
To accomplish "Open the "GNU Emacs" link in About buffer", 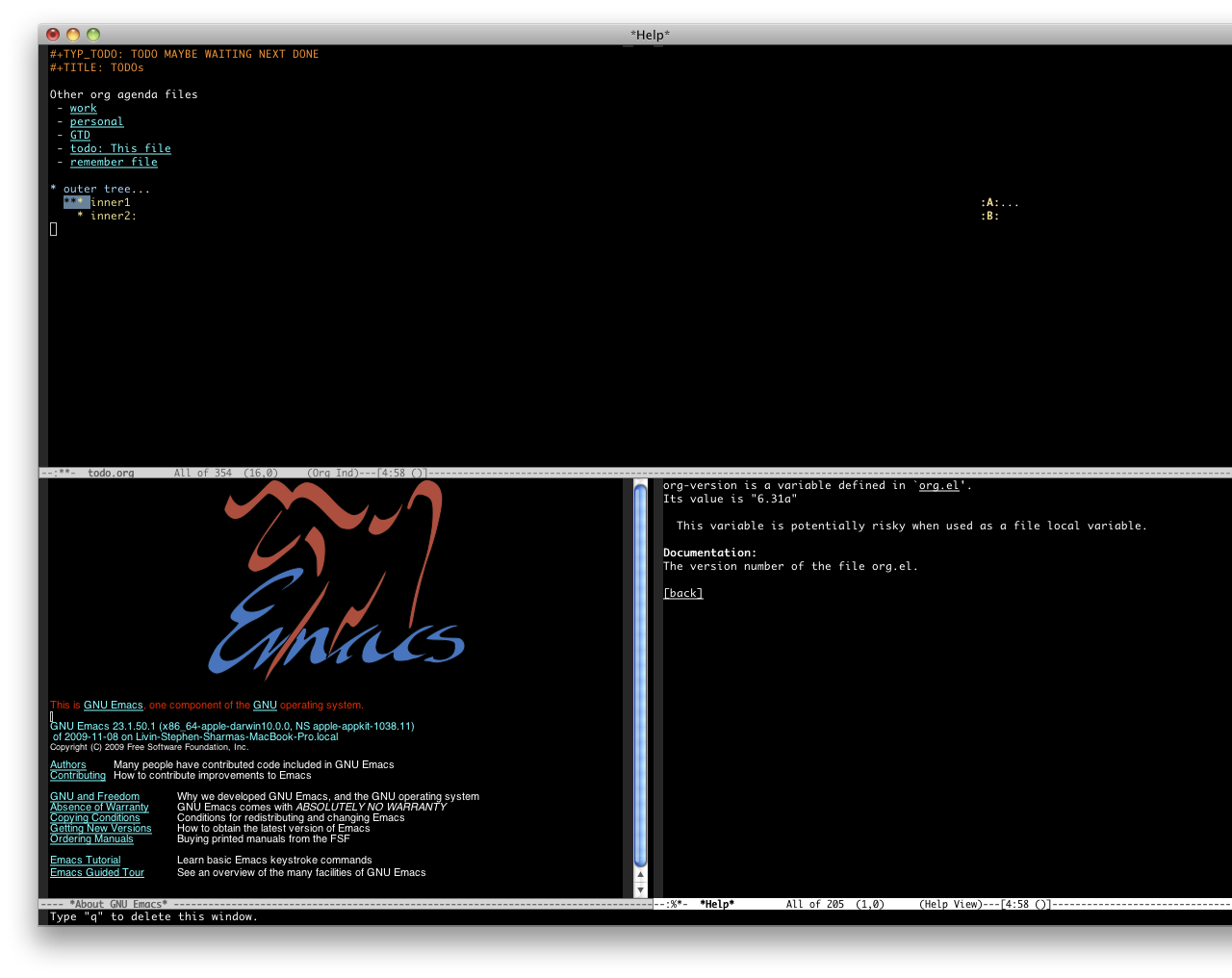I will tap(114, 705).
